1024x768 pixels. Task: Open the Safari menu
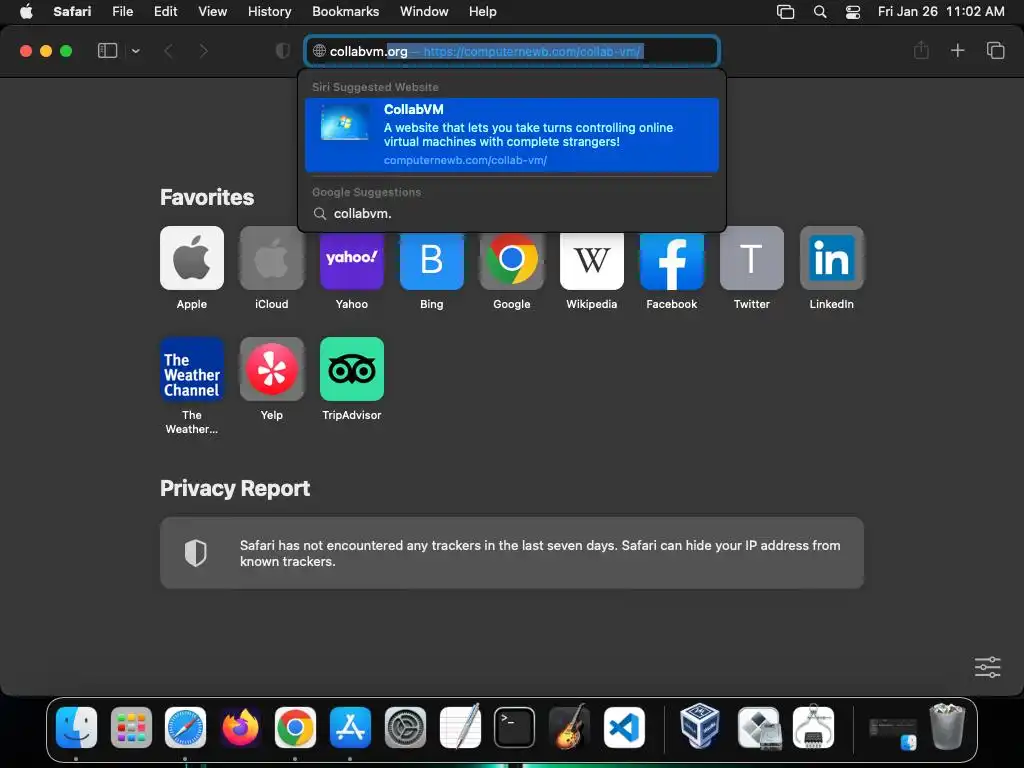pyautogui.click(x=72, y=12)
